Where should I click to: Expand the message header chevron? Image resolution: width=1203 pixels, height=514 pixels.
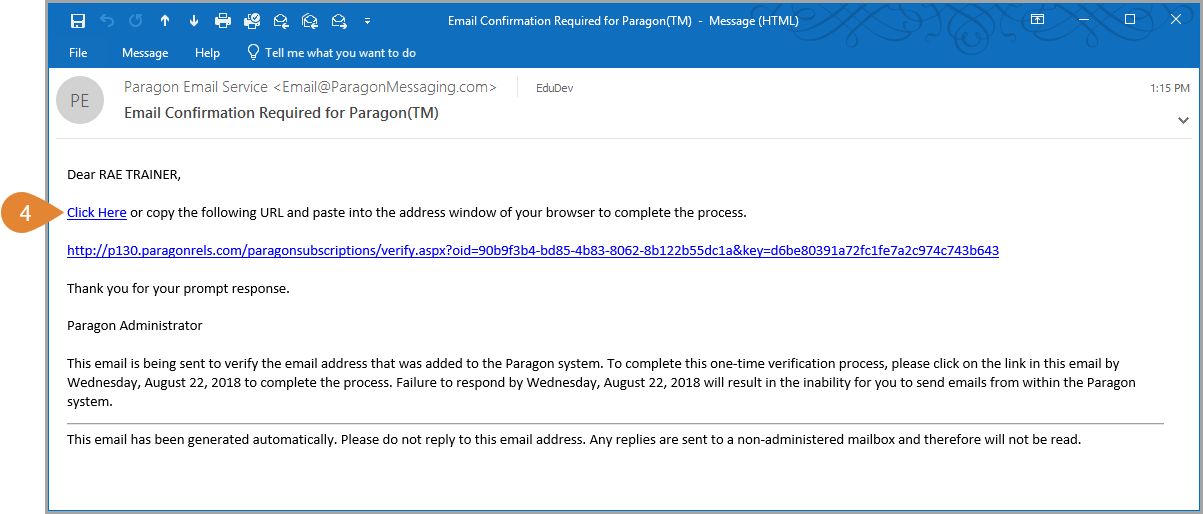1184,120
